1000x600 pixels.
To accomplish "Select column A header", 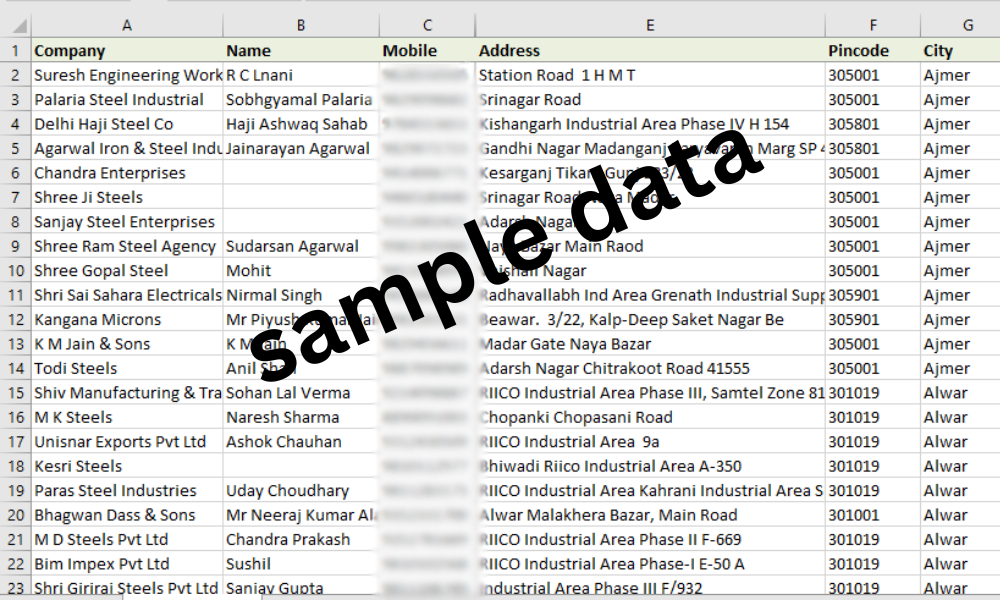I will 127,25.
